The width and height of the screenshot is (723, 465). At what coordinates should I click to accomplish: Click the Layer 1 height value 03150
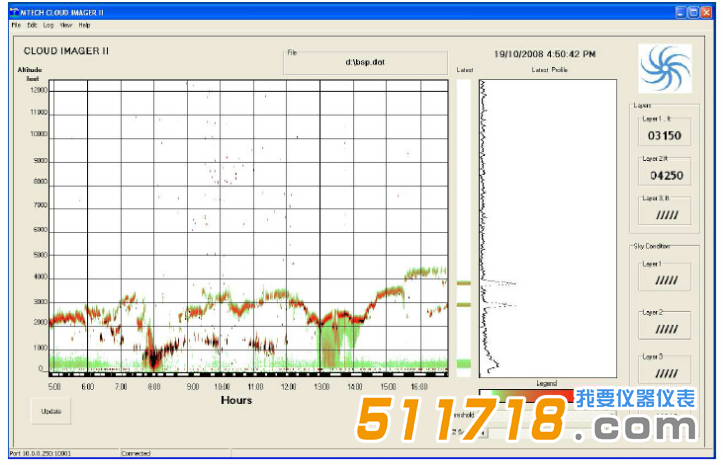pos(664,134)
